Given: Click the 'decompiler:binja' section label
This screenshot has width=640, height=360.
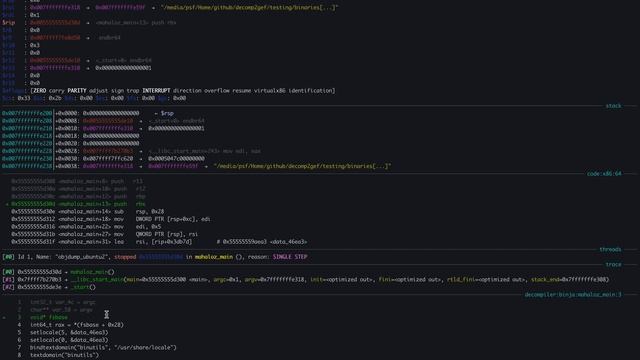Looking at the screenshot, I should 573,294.
